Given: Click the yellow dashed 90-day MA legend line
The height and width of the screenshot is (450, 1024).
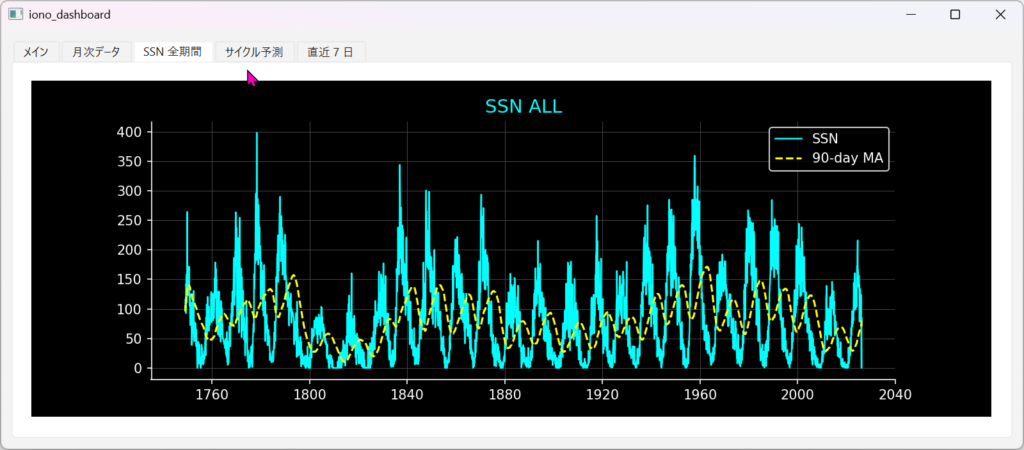Looking at the screenshot, I should click(x=788, y=158).
